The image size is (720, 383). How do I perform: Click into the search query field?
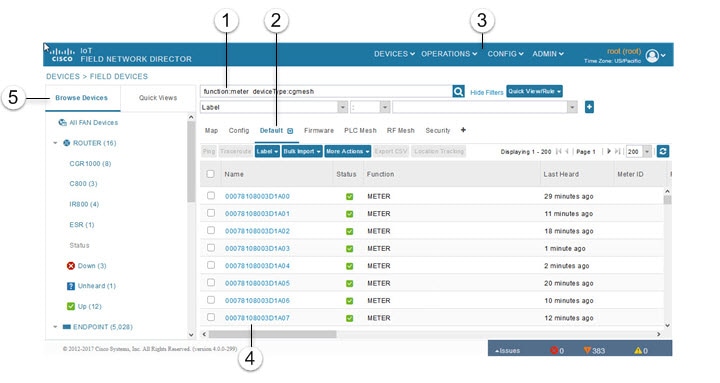click(326, 91)
